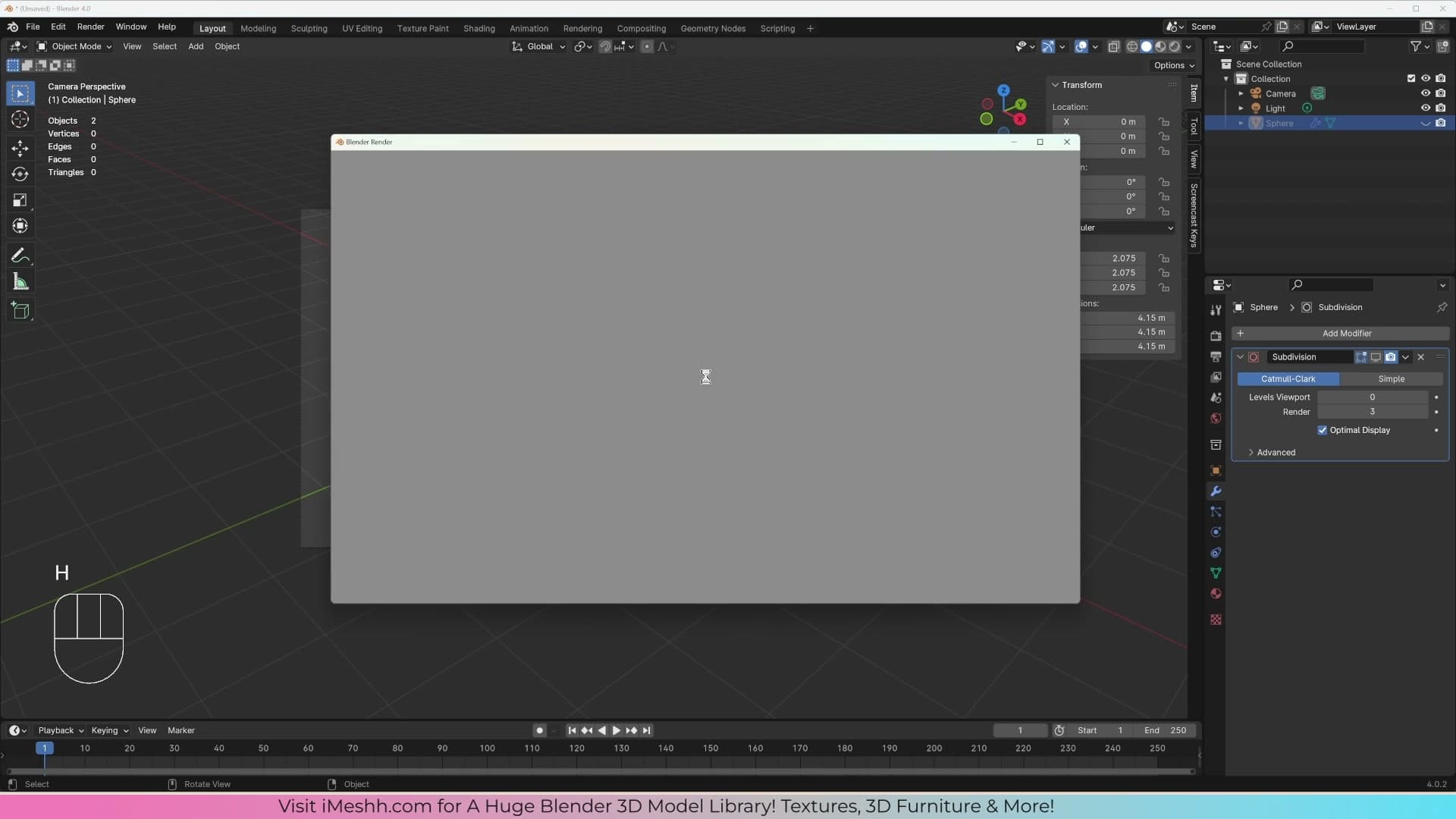Screen dimensions: 1456x819
Task: Switch to the Compositing workspace tab
Action: point(641,28)
